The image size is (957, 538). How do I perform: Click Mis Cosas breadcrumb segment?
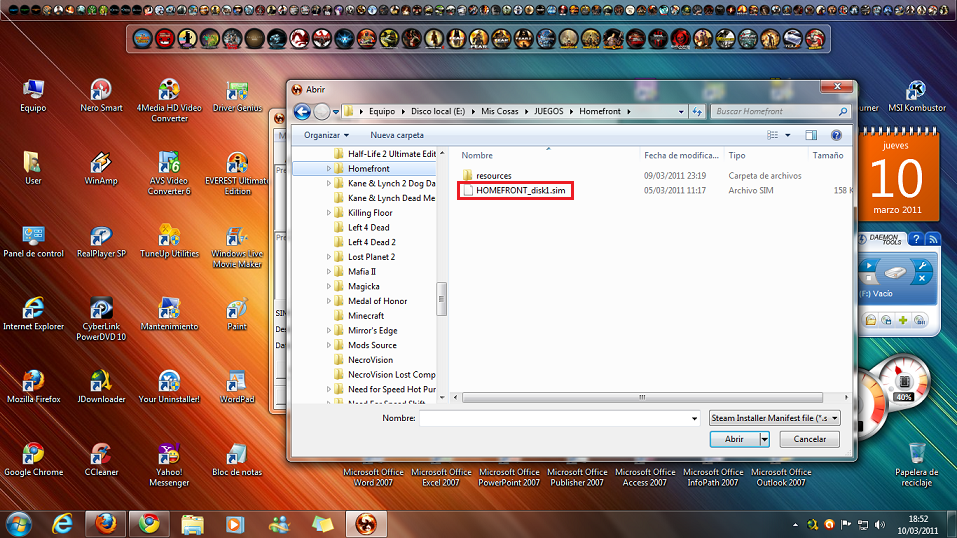coord(499,111)
